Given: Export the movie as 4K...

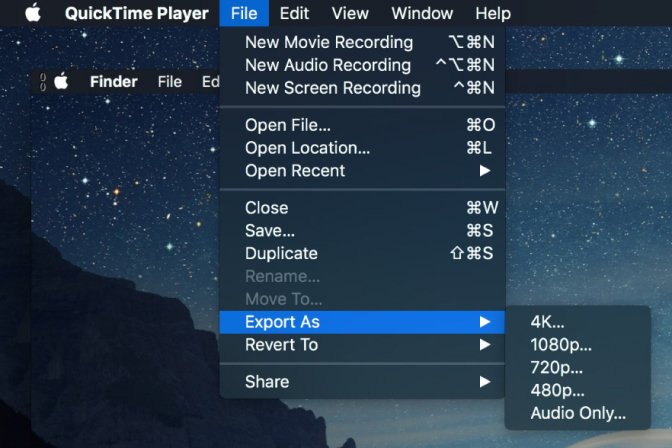Looking at the screenshot, I should coord(578,322).
